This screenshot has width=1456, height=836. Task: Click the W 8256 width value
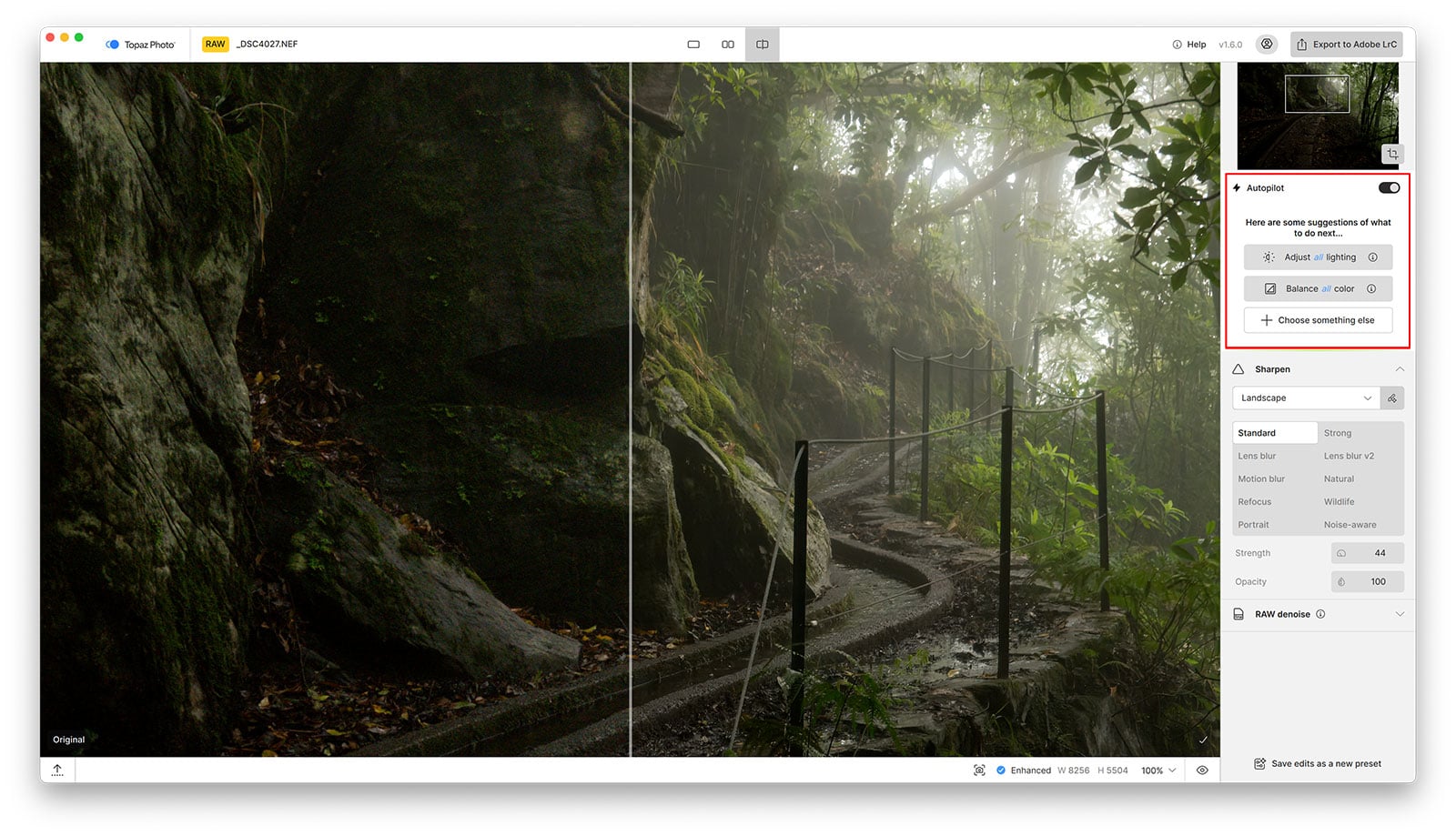point(1073,771)
